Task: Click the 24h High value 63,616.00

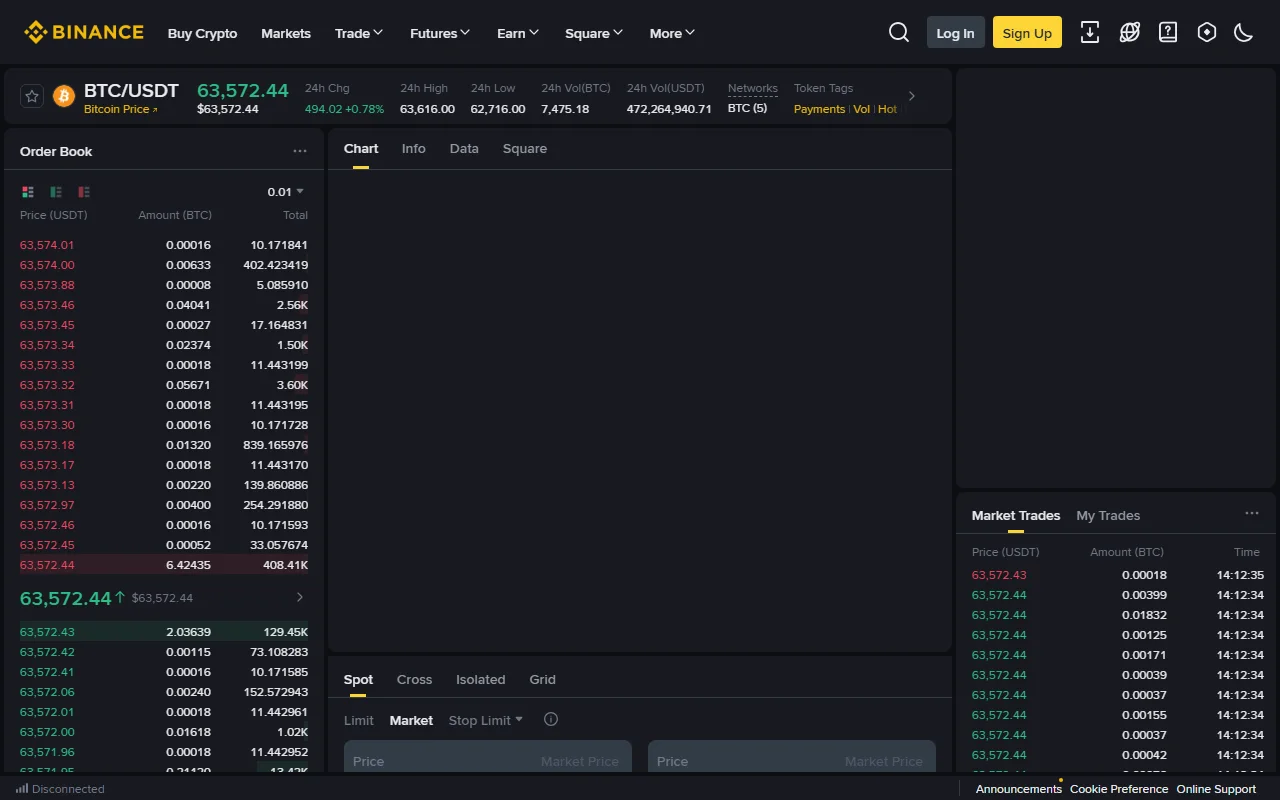Action: coord(427,109)
